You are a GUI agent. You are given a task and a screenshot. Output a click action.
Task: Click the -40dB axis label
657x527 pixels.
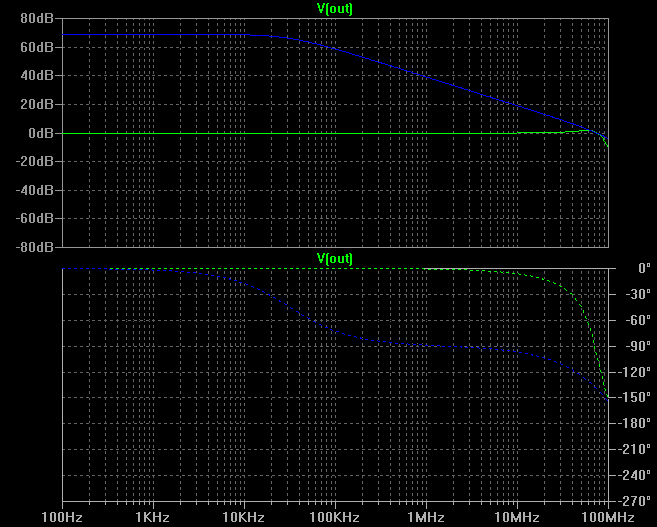coord(35,190)
